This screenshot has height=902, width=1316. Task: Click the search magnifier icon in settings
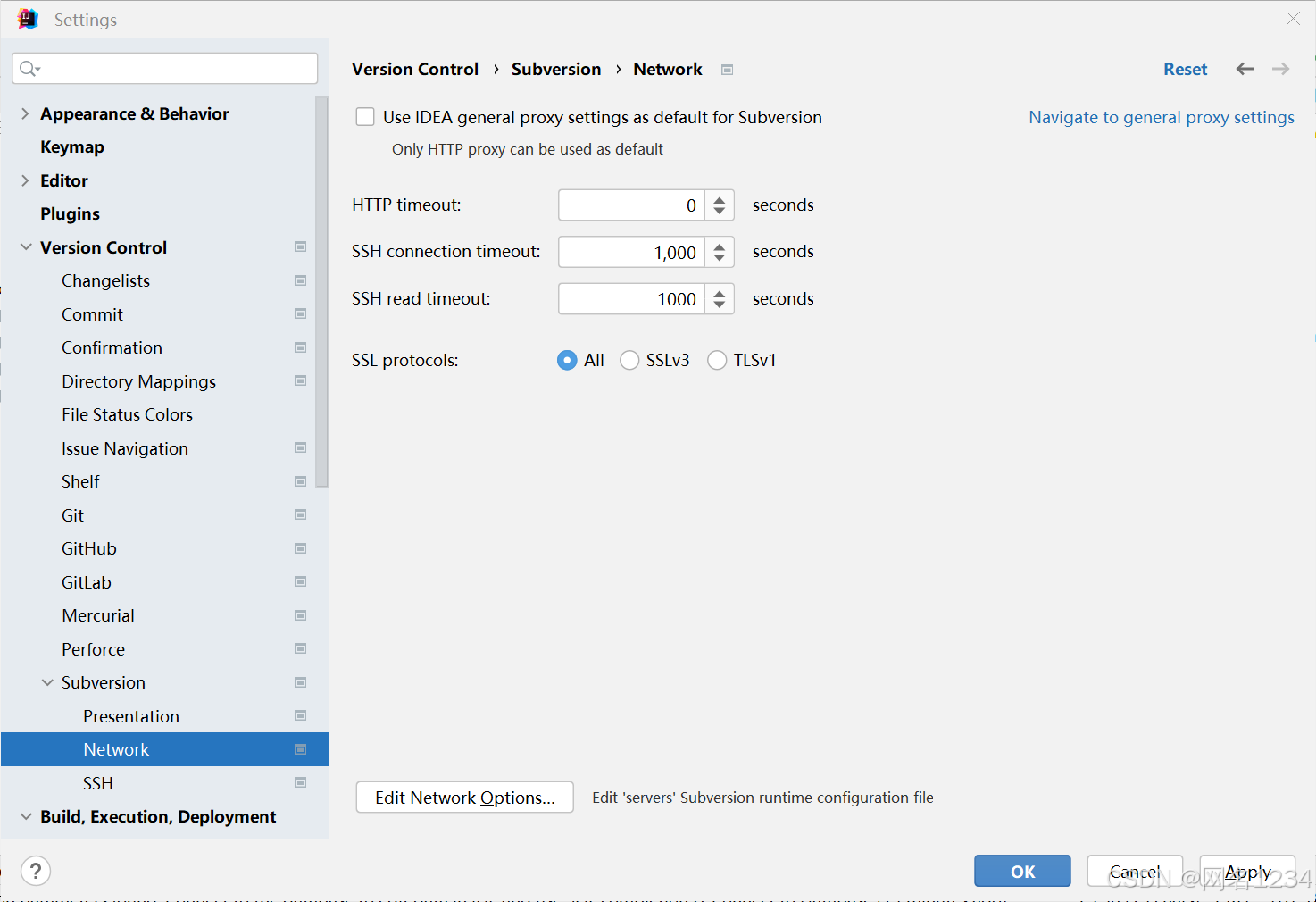click(29, 69)
